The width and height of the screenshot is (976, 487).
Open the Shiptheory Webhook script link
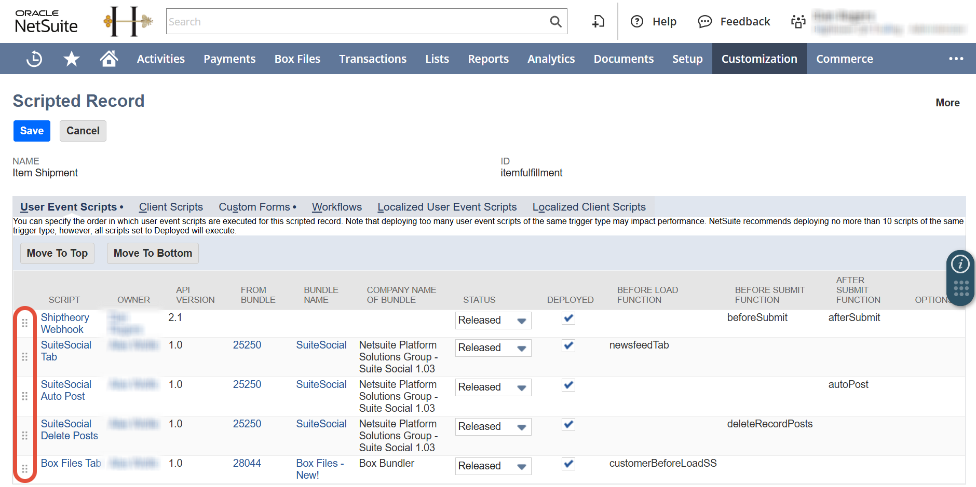click(65, 323)
